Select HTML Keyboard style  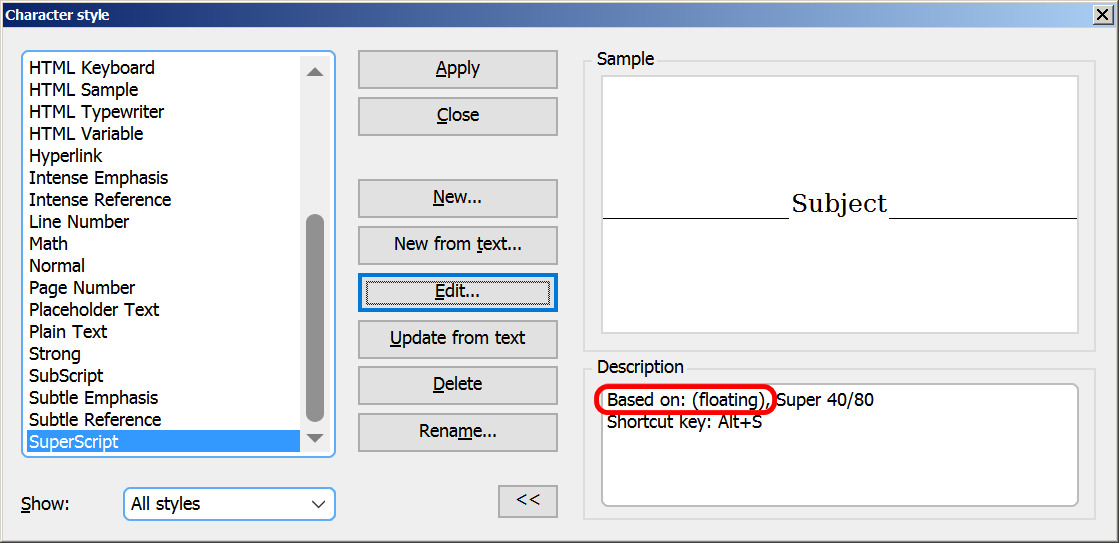click(x=92, y=68)
